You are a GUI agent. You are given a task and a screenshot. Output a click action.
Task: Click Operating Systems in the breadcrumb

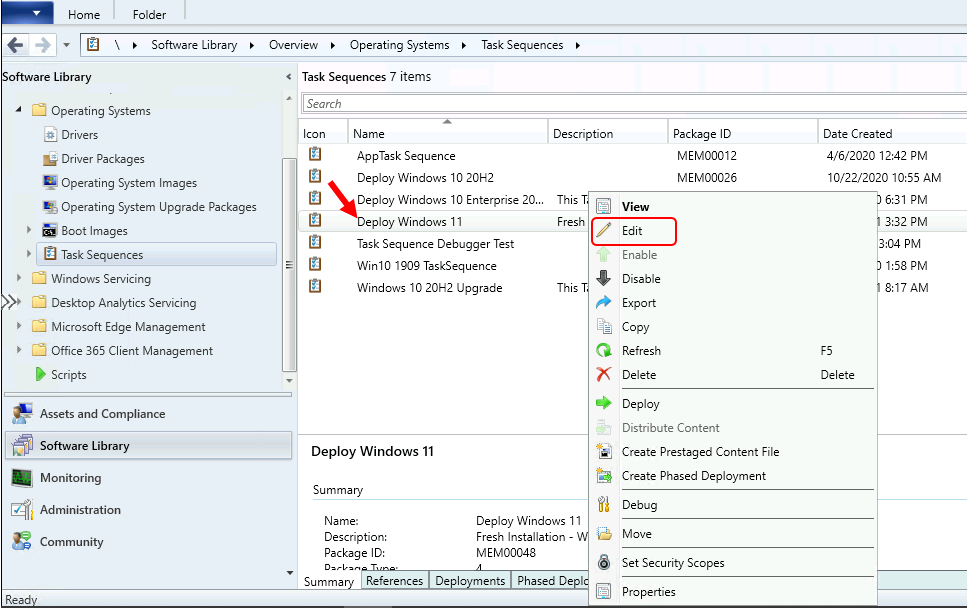coord(399,45)
